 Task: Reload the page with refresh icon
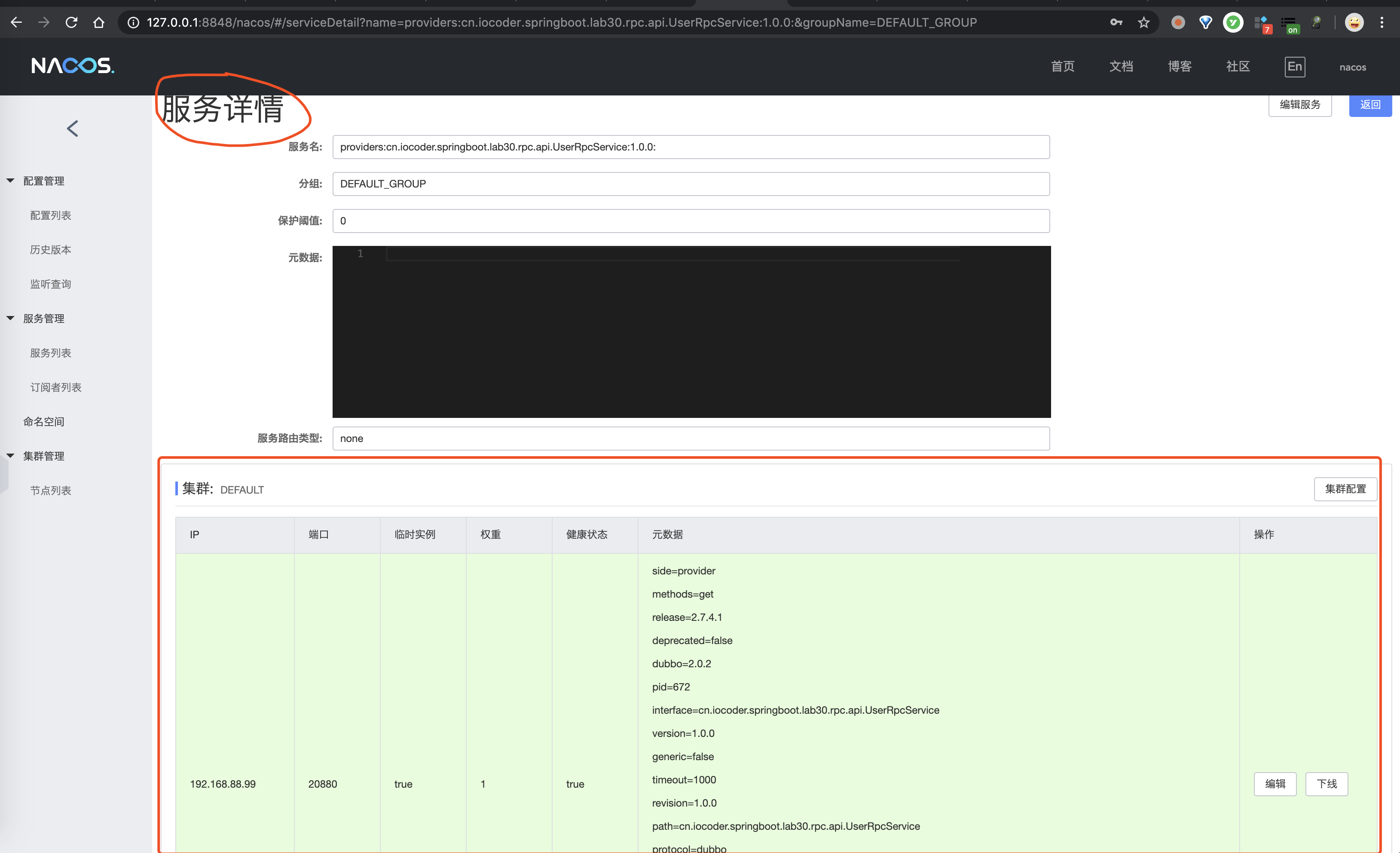pyautogui.click(x=71, y=22)
